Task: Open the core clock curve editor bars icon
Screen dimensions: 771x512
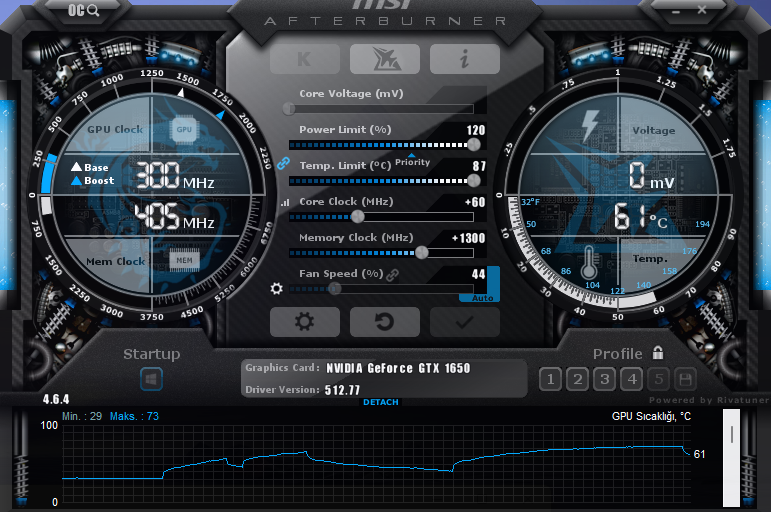Action: 285,202
